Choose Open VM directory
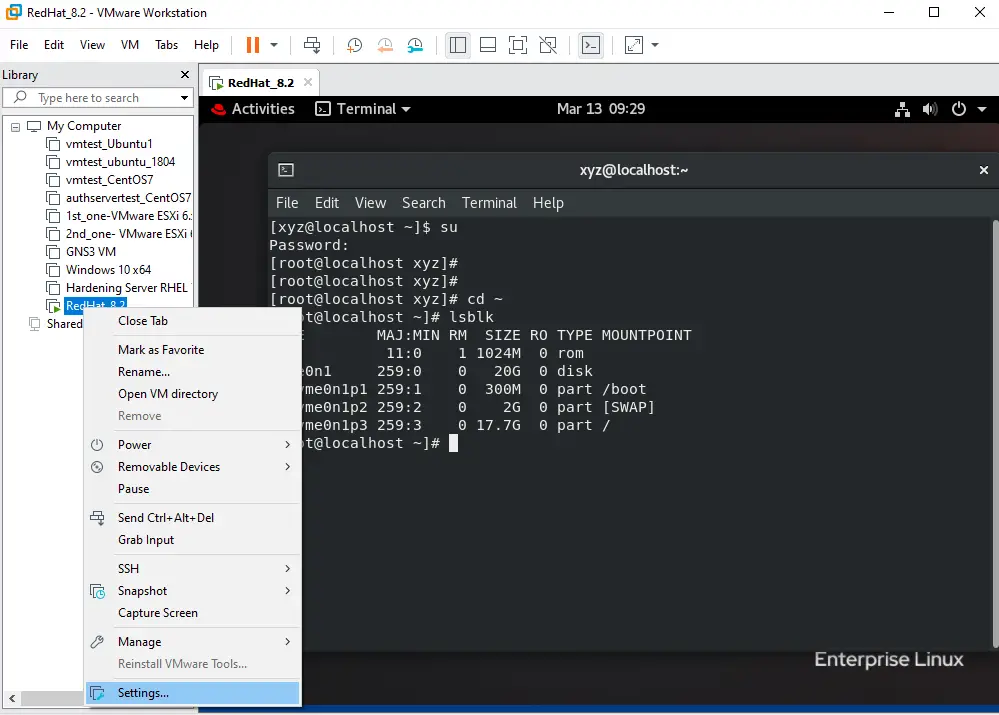This screenshot has height=715, width=999. pyautogui.click(x=192, y=394)
